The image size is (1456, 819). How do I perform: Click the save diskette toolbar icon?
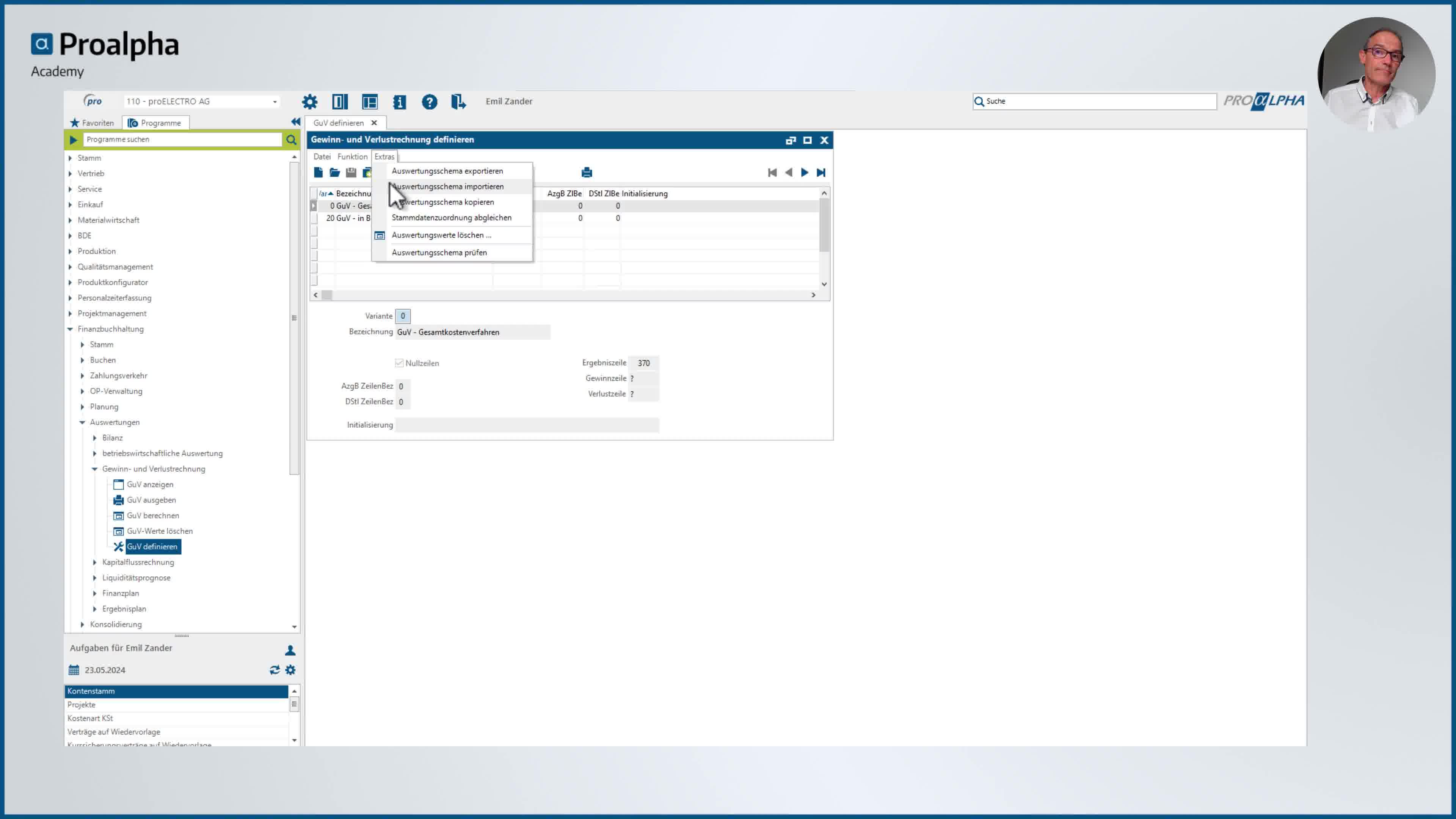click(351, 173)
